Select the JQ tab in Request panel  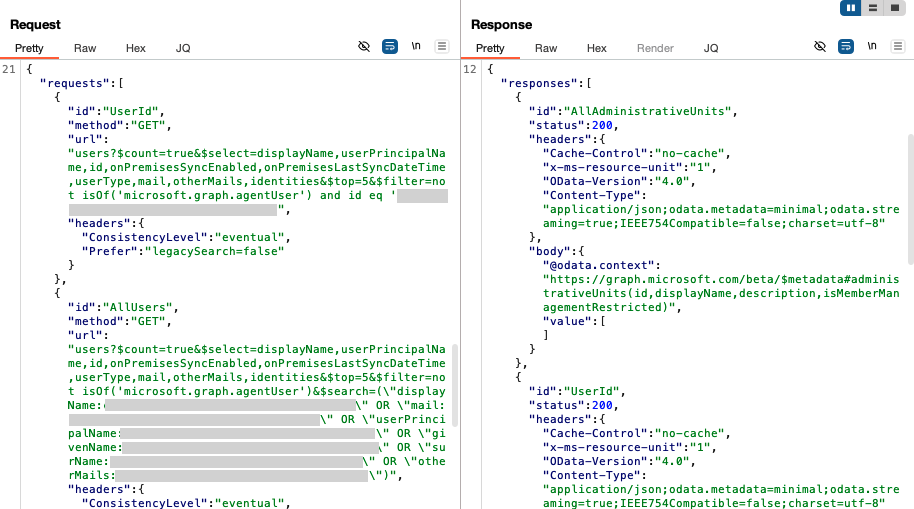point(183,48)
